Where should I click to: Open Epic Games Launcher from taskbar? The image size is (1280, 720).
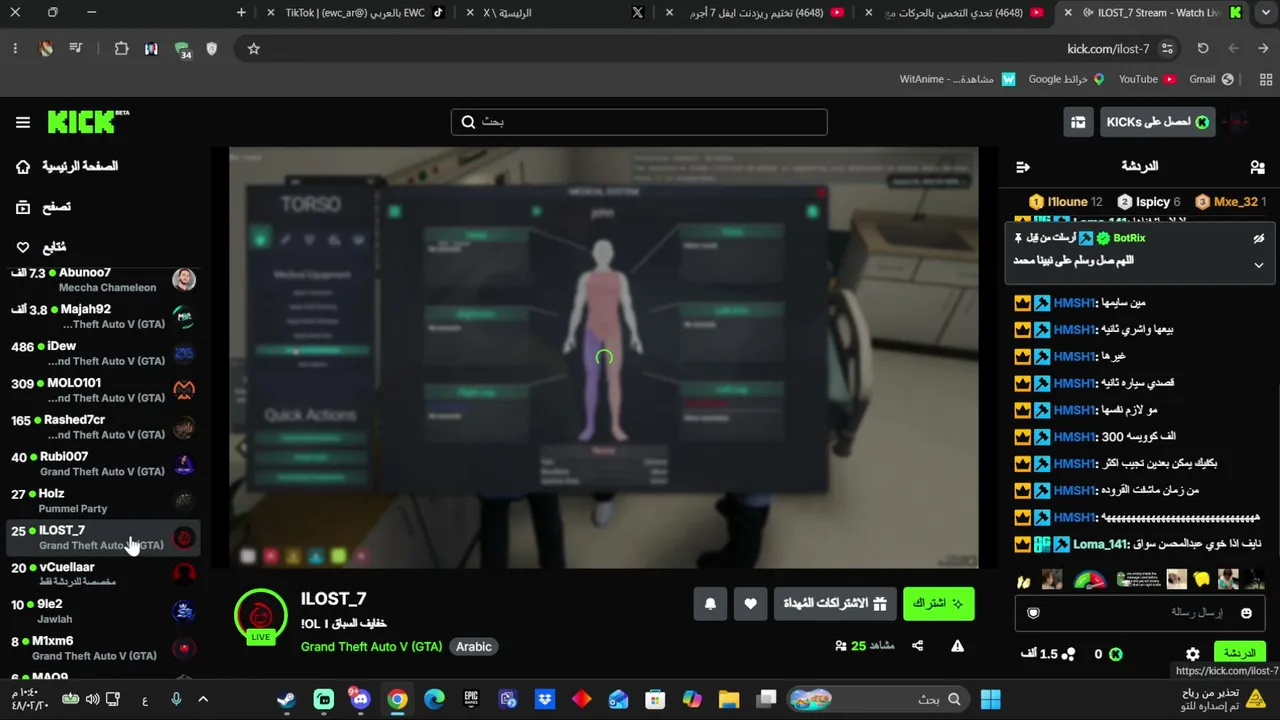click(x=471, y=699)
